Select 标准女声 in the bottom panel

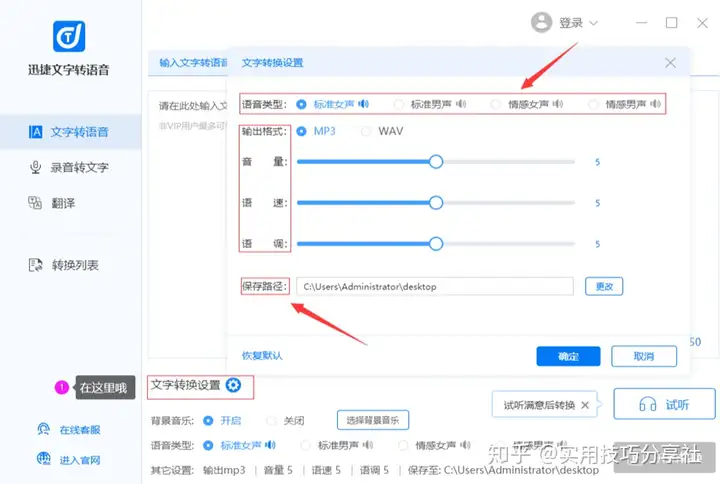click(x=208, y=445)
